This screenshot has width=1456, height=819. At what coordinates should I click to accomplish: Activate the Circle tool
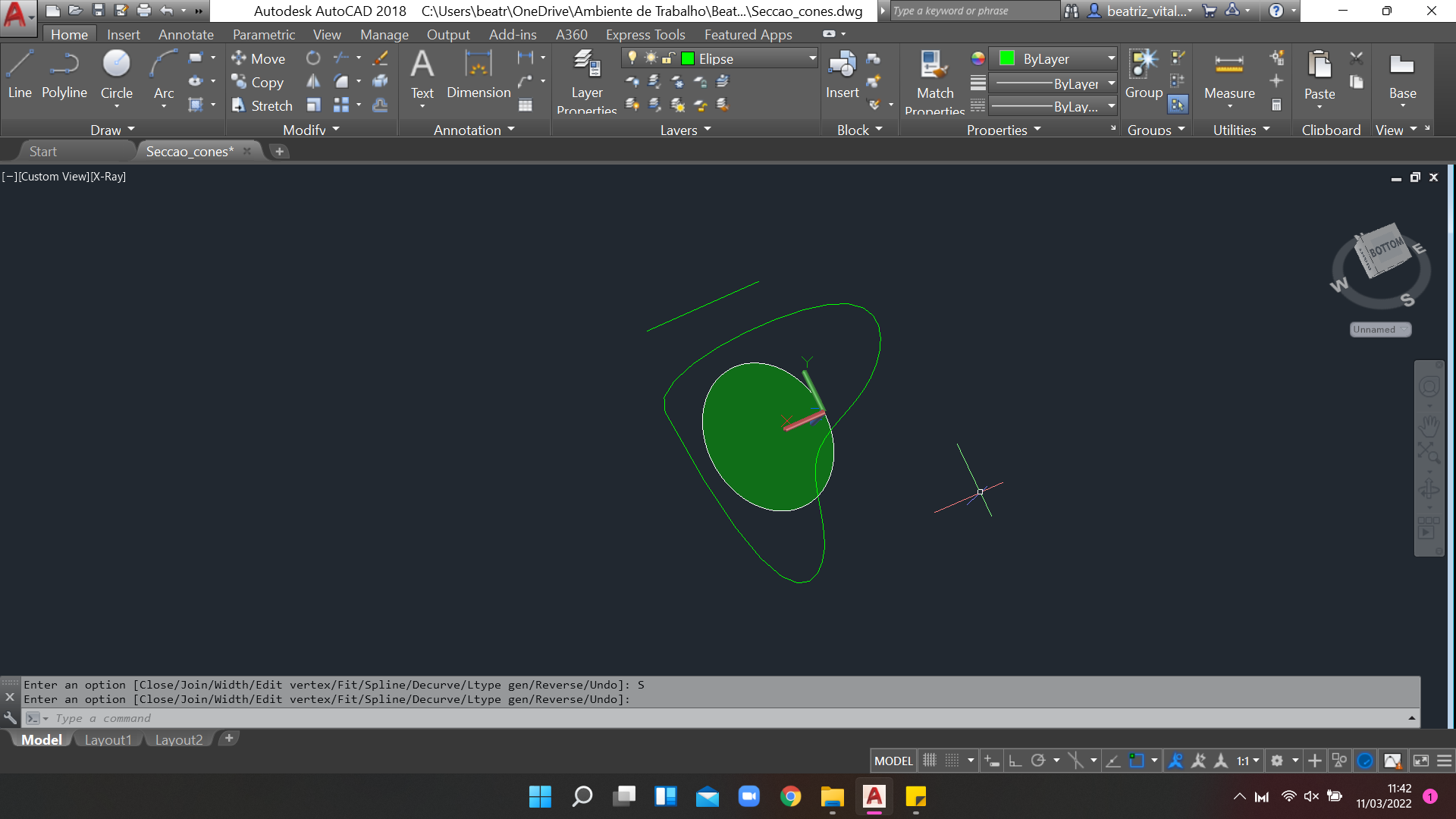tap(117, 74)
